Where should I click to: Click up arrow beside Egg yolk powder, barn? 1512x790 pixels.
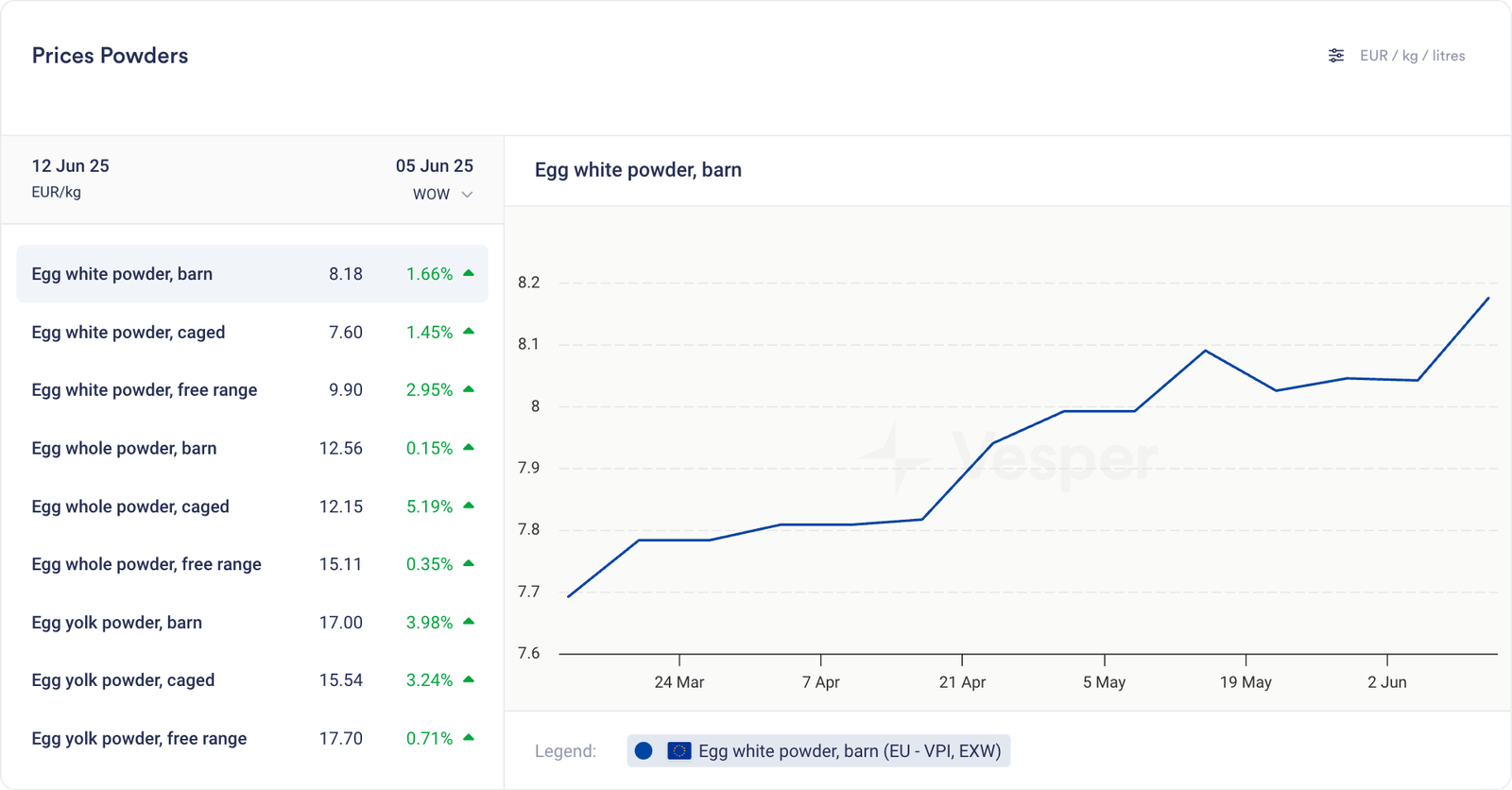pyautogui.click(x=469, y=622)
